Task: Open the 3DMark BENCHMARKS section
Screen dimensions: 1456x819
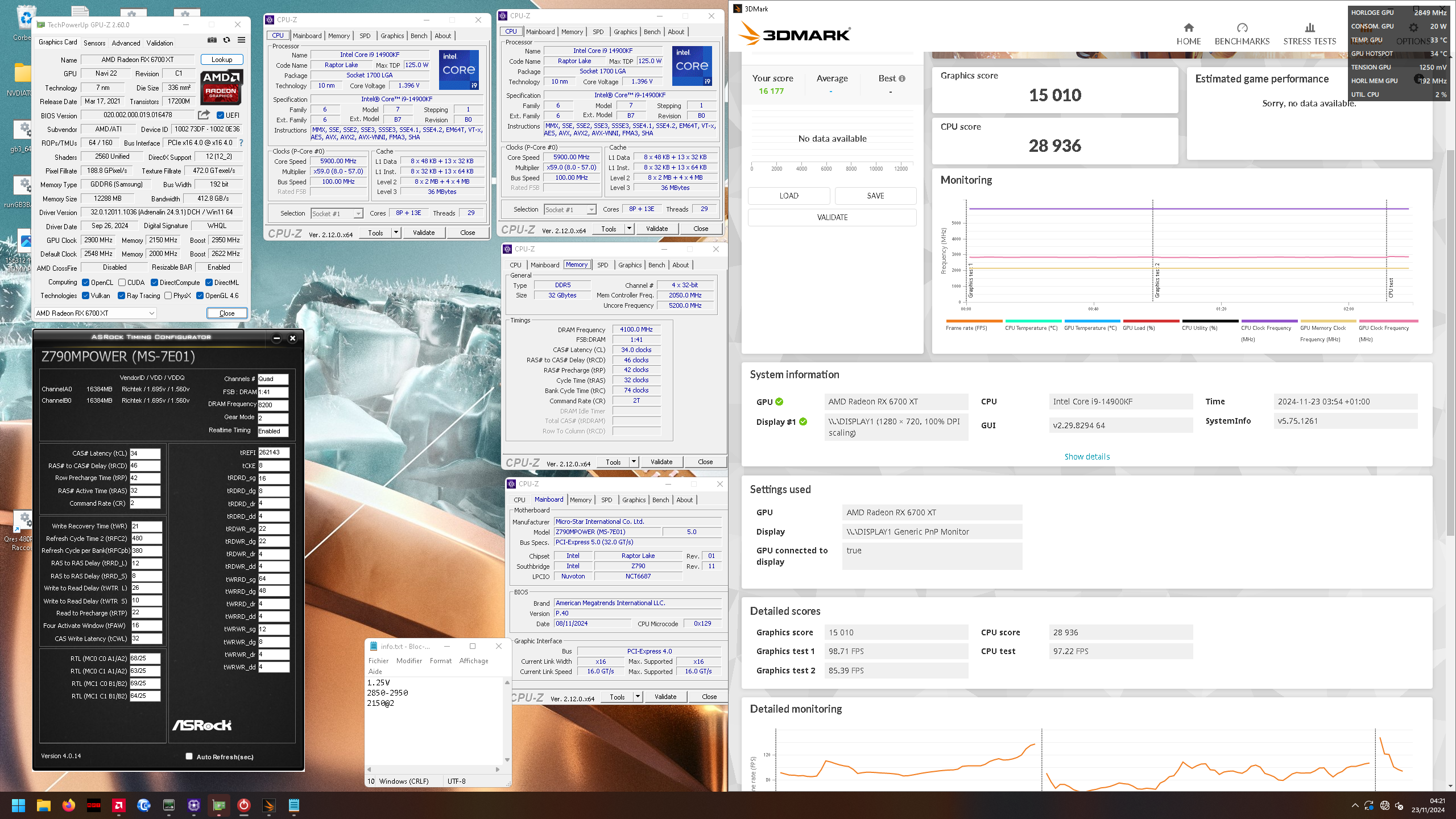Action: (1242, 34)
